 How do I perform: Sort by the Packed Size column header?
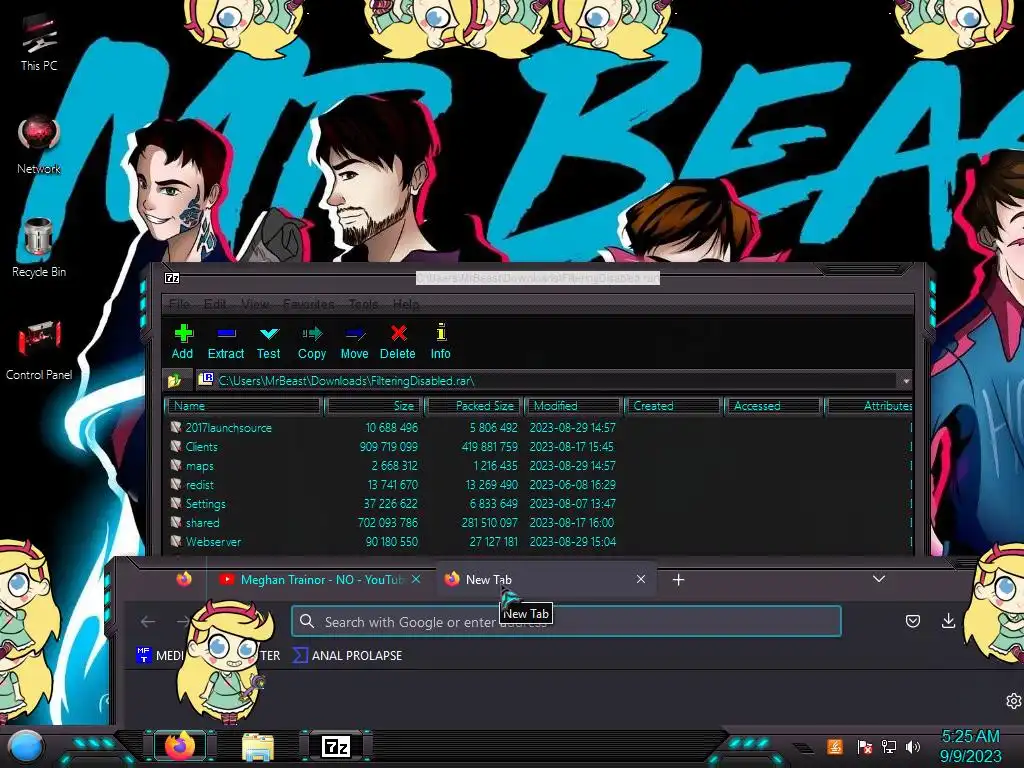click(x=474, y=406)
